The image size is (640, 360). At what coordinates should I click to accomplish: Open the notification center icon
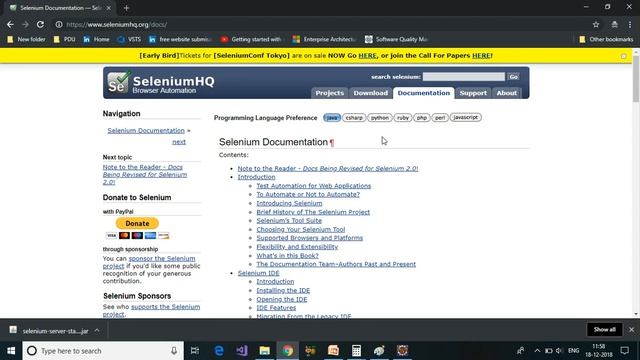coord(624,351)
